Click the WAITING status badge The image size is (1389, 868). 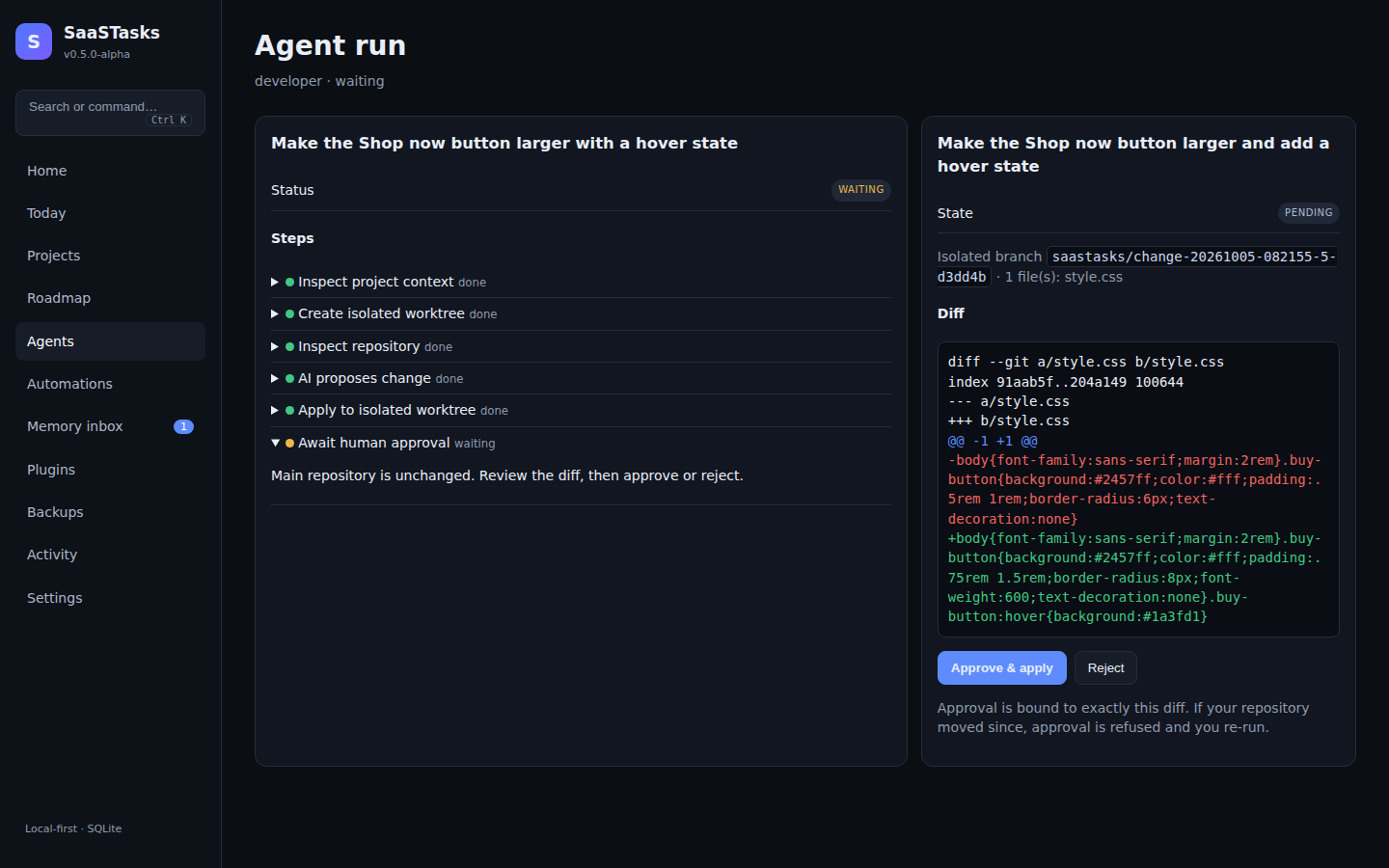[860, 190]
